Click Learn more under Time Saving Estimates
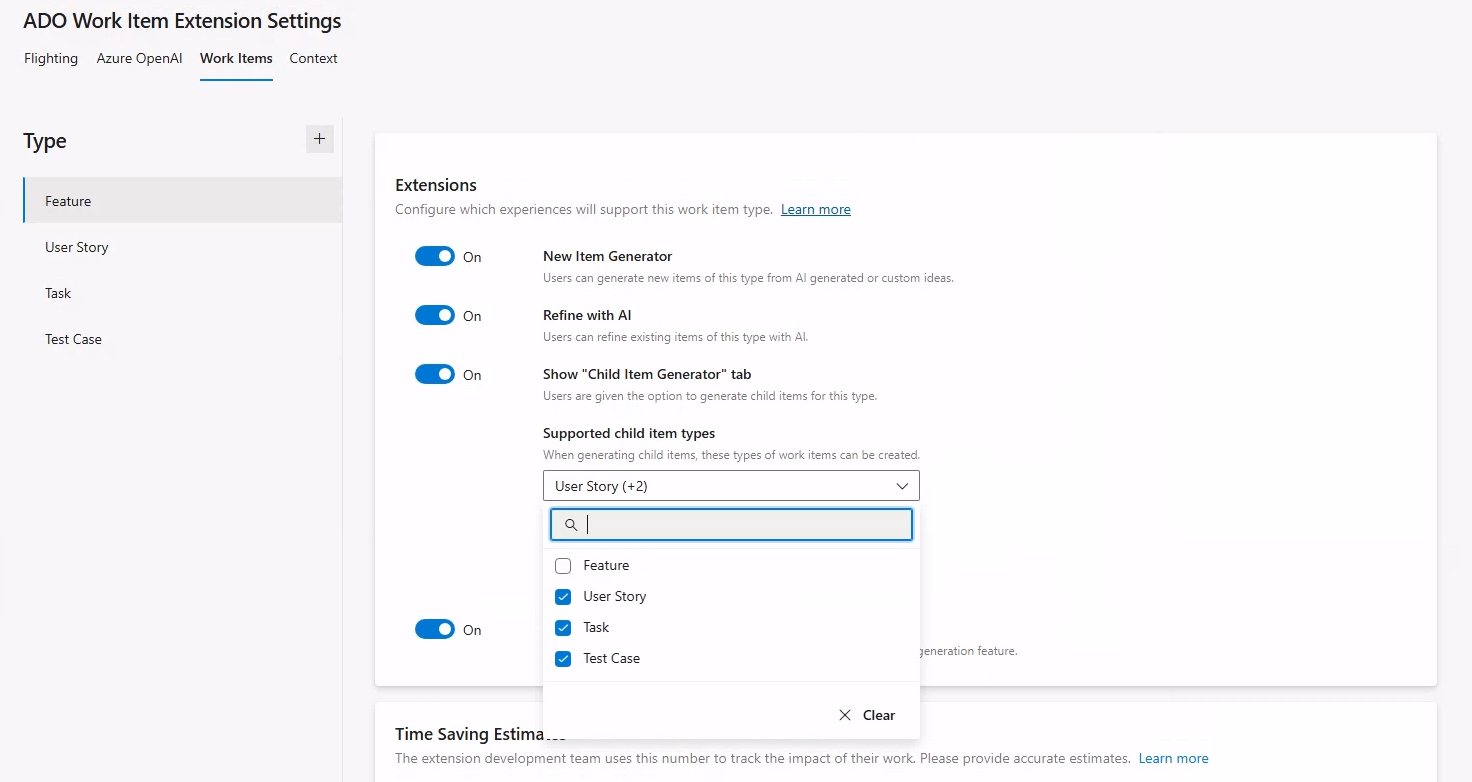1472x782 pixels. [x=1173, y=758]
